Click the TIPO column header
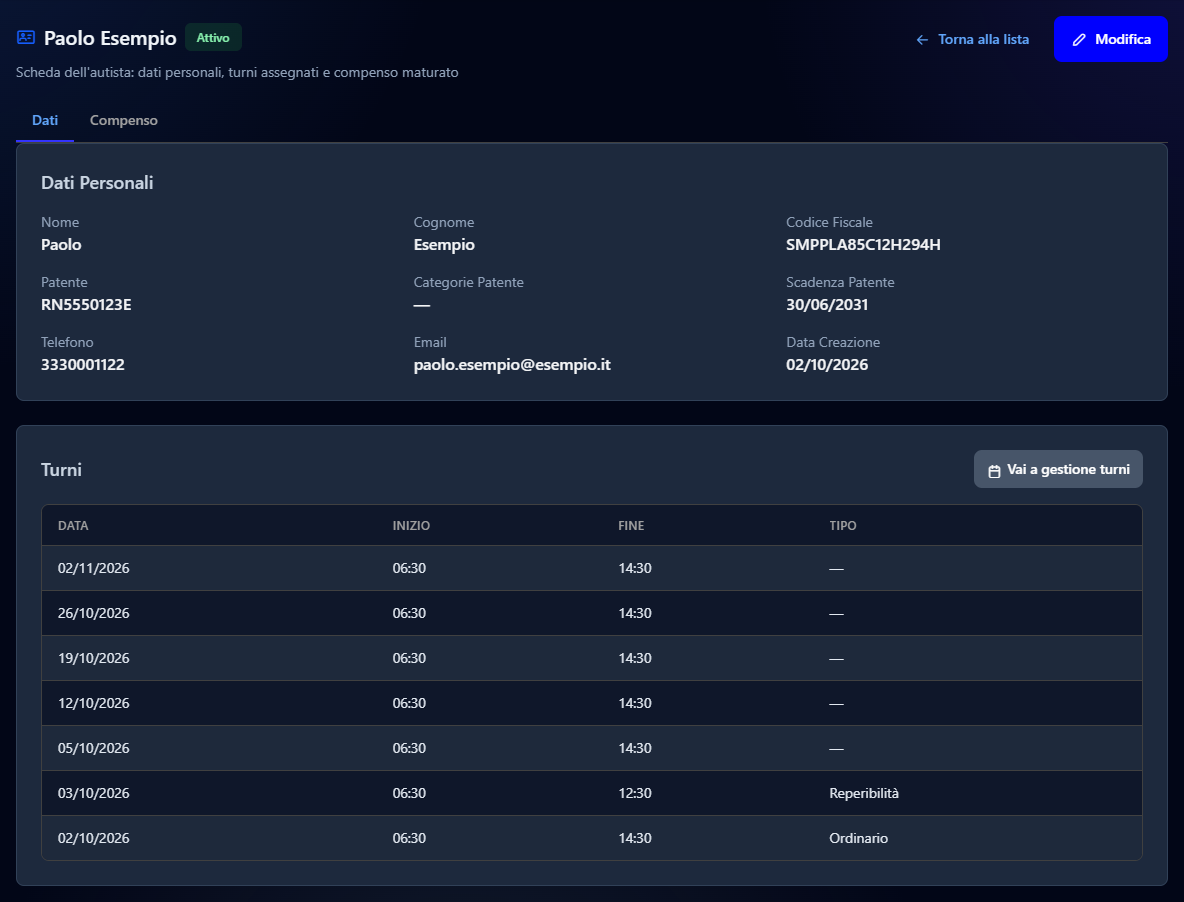The height and width of the screenshot is (902, 1184). click(x=843, y=525)
